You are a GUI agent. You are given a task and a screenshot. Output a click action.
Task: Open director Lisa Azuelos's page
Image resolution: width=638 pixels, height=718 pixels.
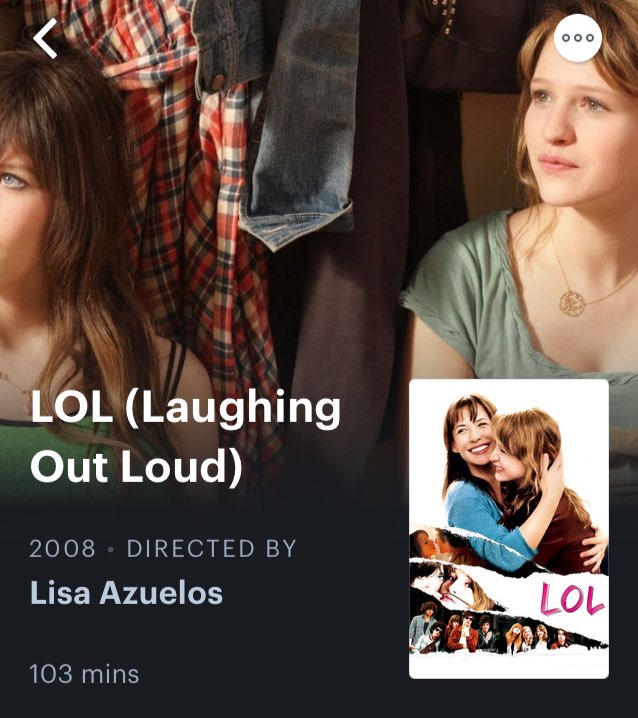(126, 593)
